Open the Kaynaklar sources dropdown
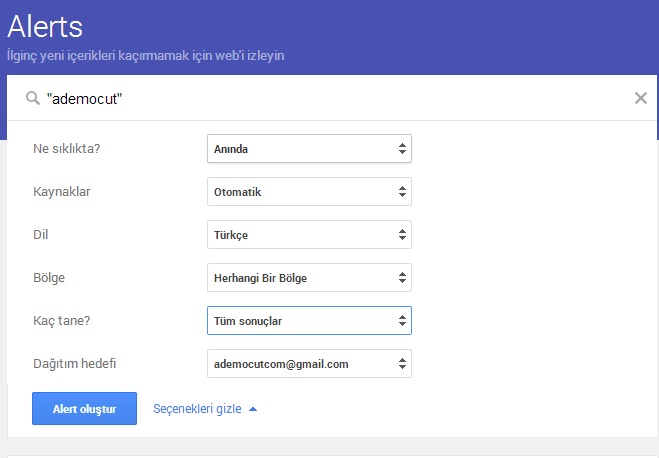 [309, 192]
